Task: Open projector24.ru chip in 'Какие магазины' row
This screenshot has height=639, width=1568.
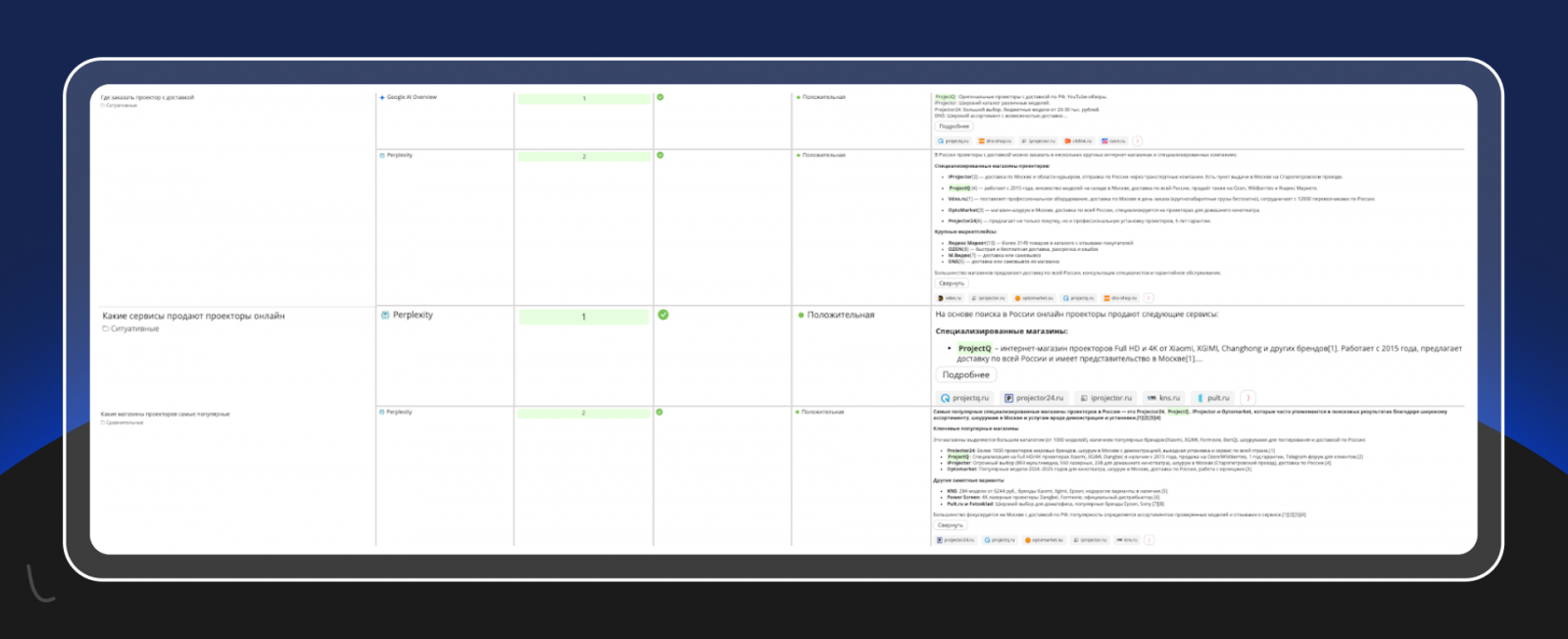Action: point(955,540)
